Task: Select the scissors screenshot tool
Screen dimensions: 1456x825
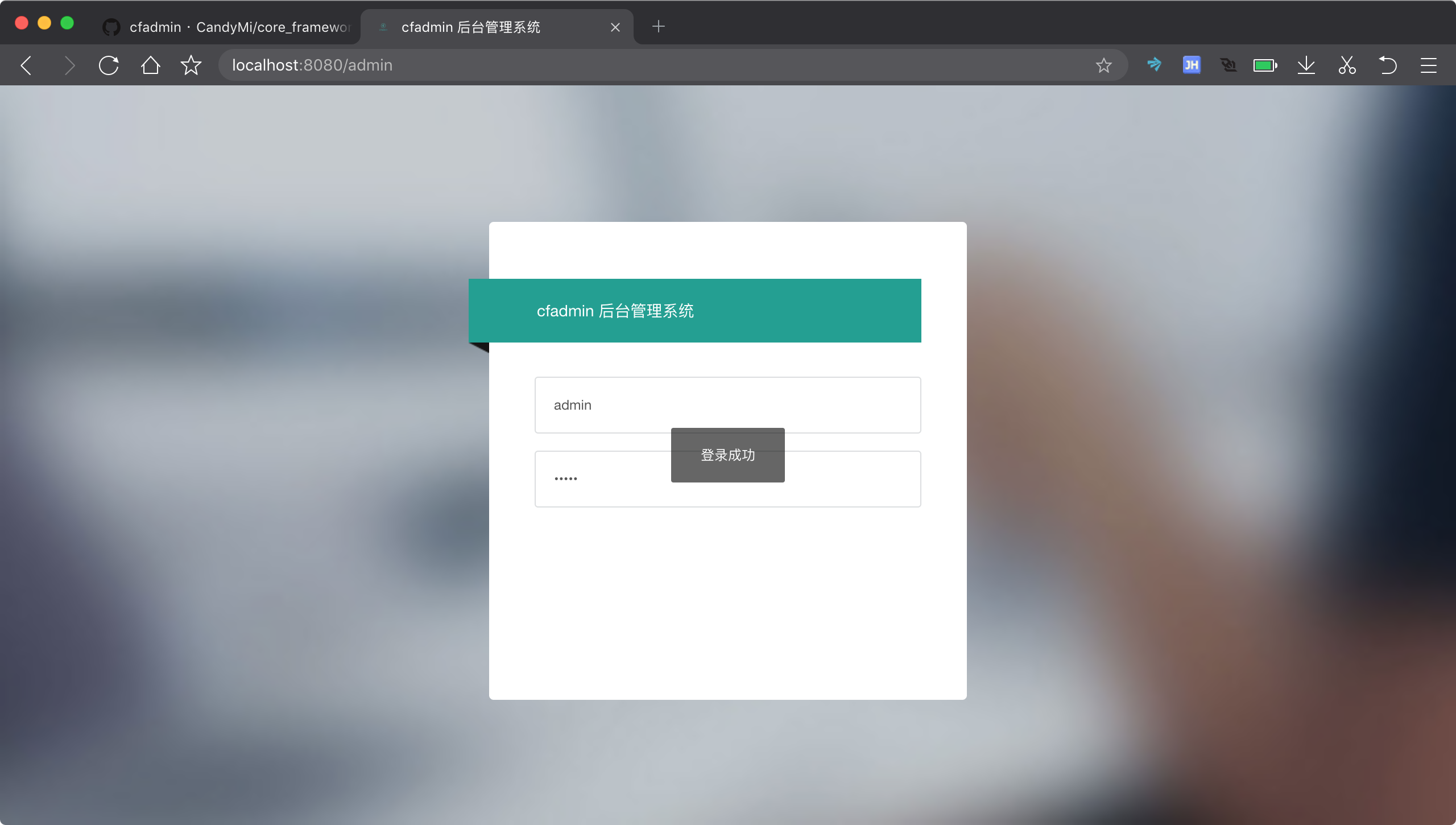Action: pos(1346,65)
